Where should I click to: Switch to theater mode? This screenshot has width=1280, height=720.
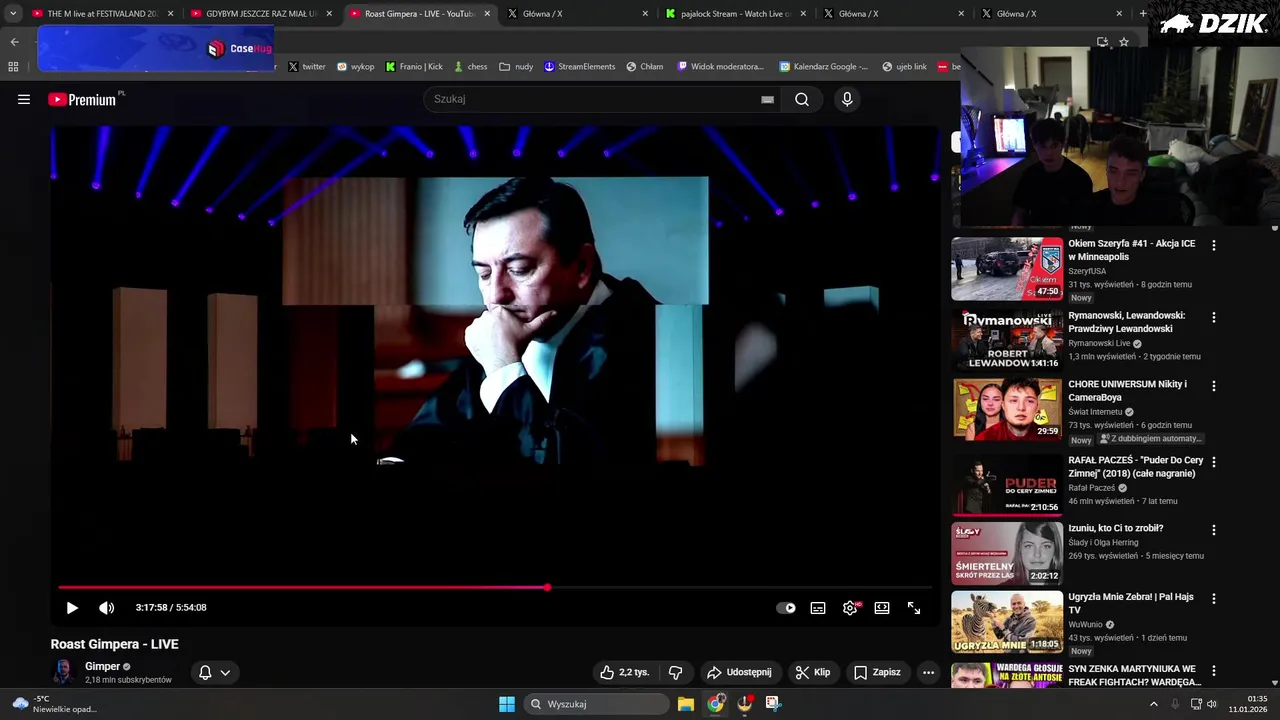coord(882,608)
